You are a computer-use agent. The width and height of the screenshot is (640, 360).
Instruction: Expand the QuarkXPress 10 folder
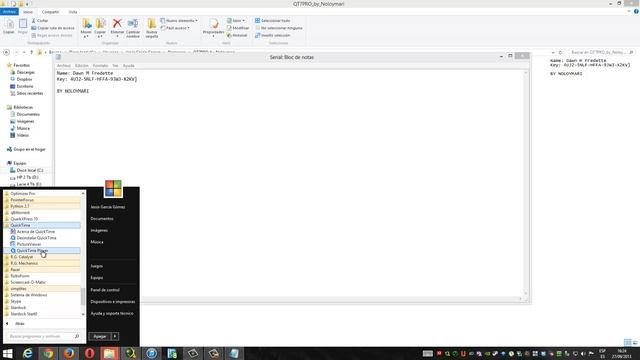pyautogui.click(x=24, y=219)
